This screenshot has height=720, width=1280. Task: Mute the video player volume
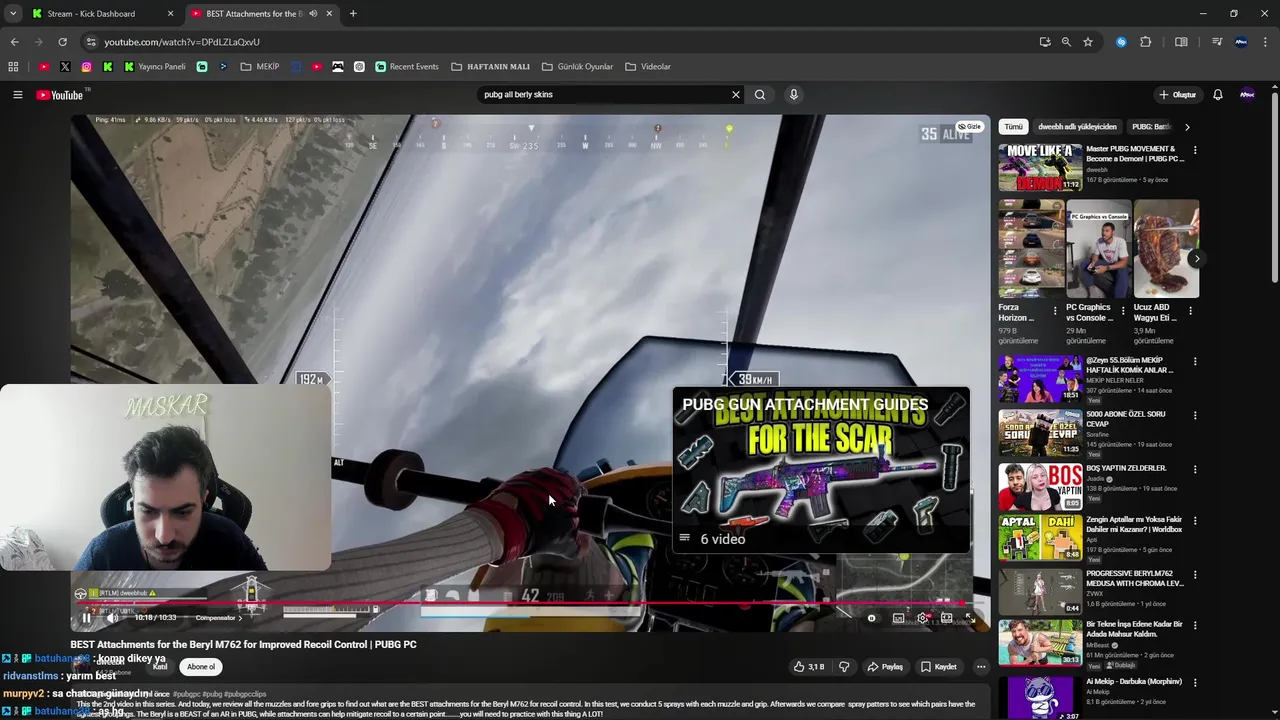(x=112, y=618)
